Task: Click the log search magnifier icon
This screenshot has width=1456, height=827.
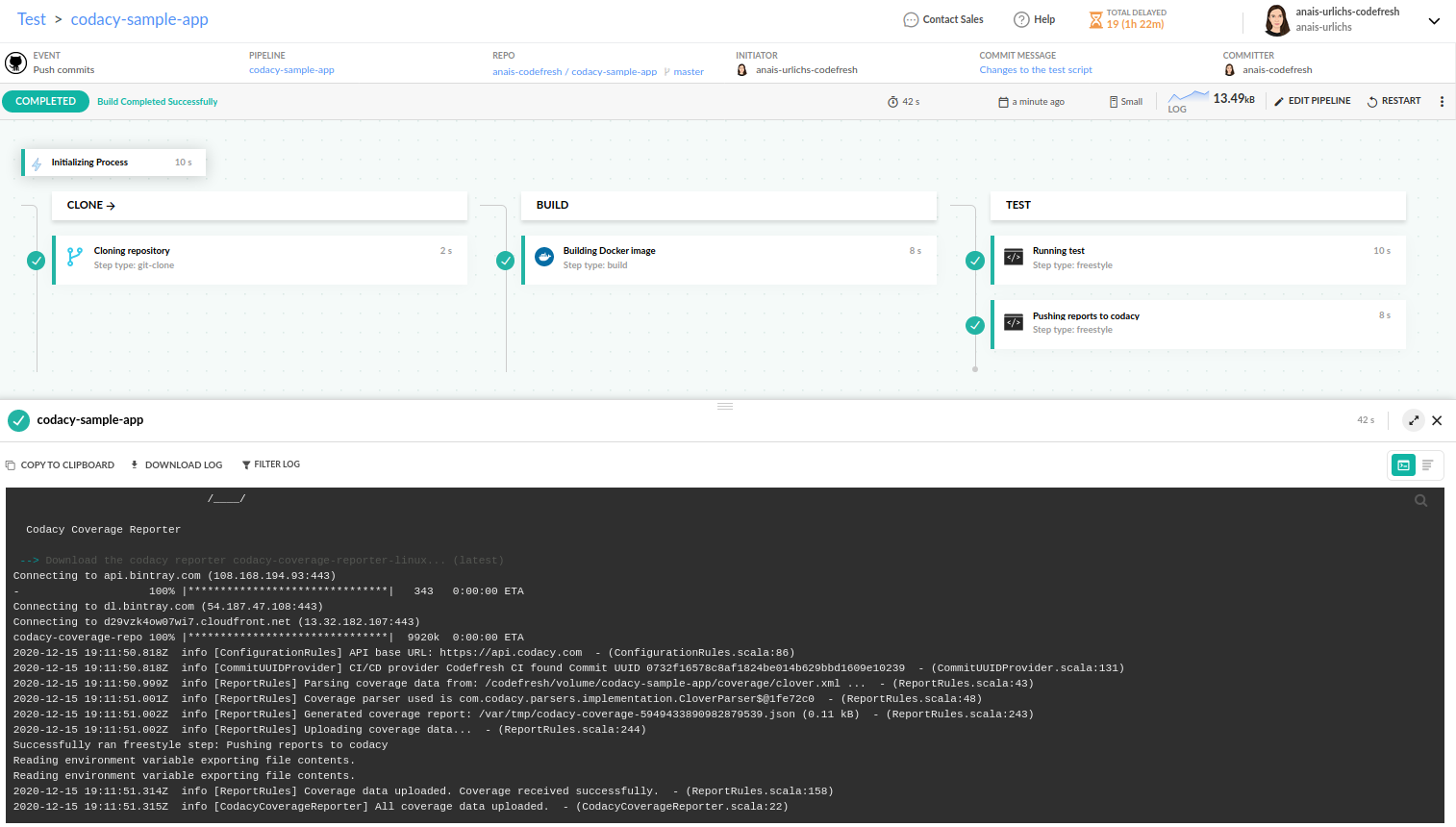Action: [1420, 501]
